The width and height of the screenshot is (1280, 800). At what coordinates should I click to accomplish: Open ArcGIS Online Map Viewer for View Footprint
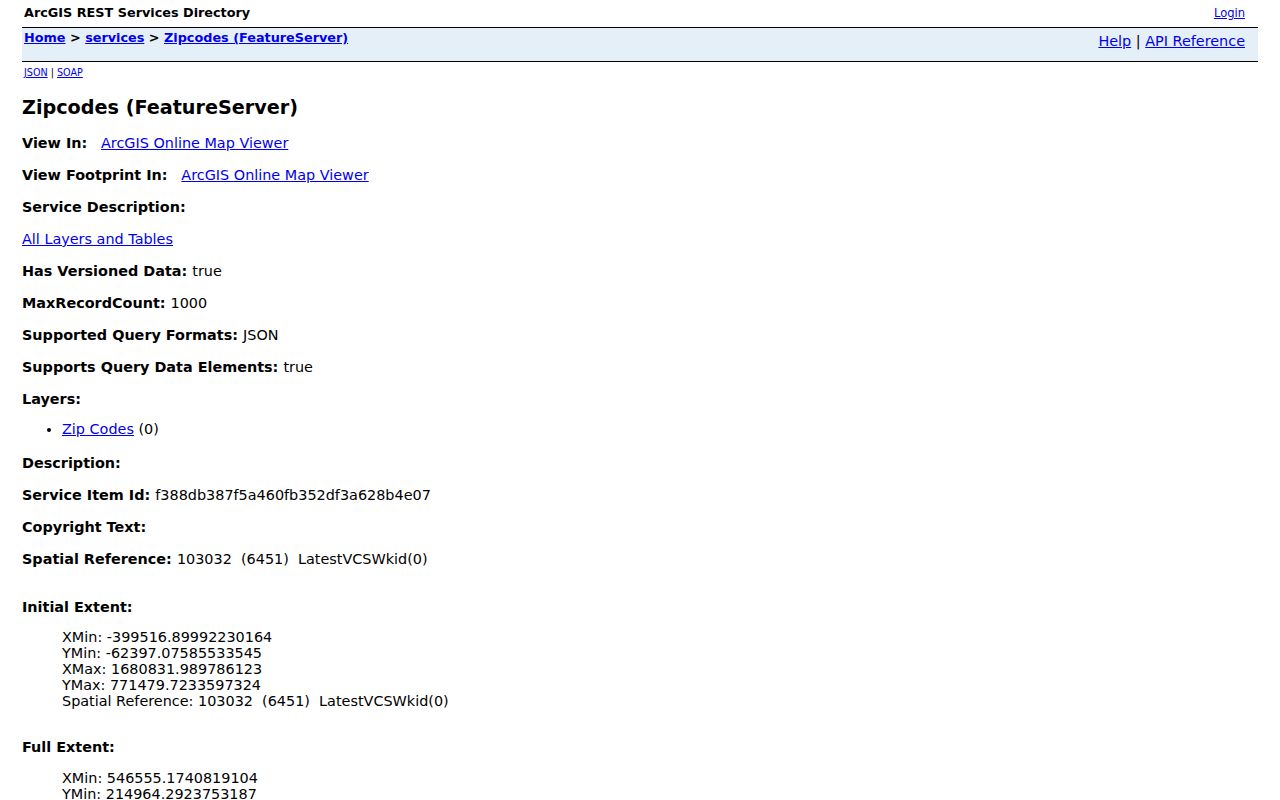click(275, 175)
